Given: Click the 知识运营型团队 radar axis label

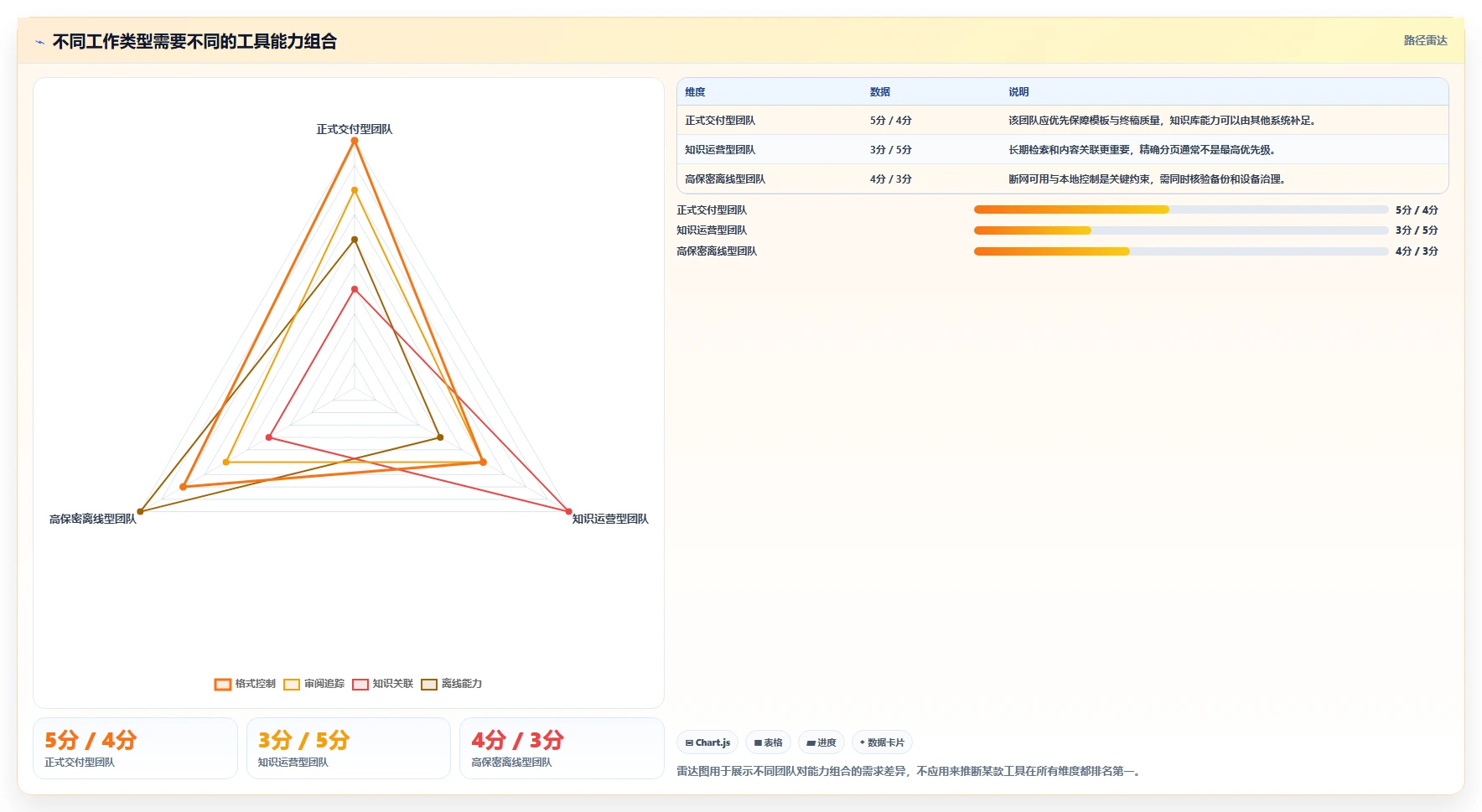Looking at the screenshot, I should (x=610, y=519).
